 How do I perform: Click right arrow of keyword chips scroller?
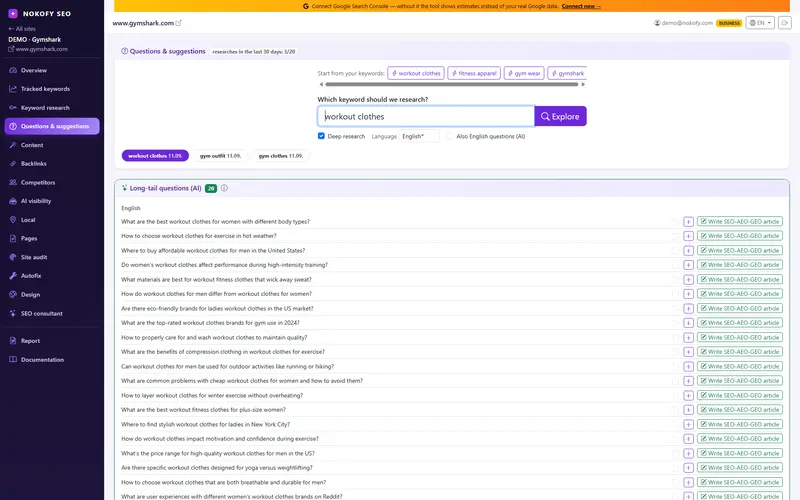coord(583,85)
